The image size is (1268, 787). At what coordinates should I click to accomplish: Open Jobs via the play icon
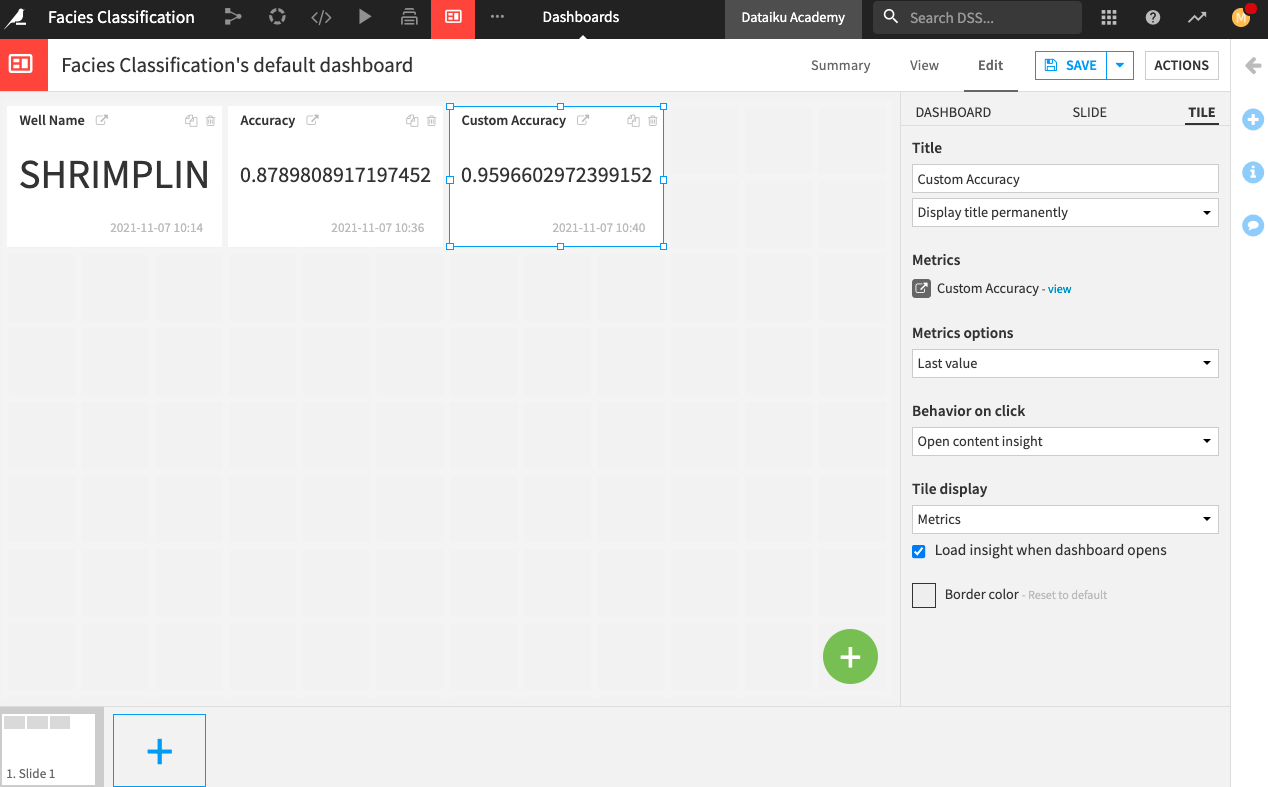(x=365, y=17)
